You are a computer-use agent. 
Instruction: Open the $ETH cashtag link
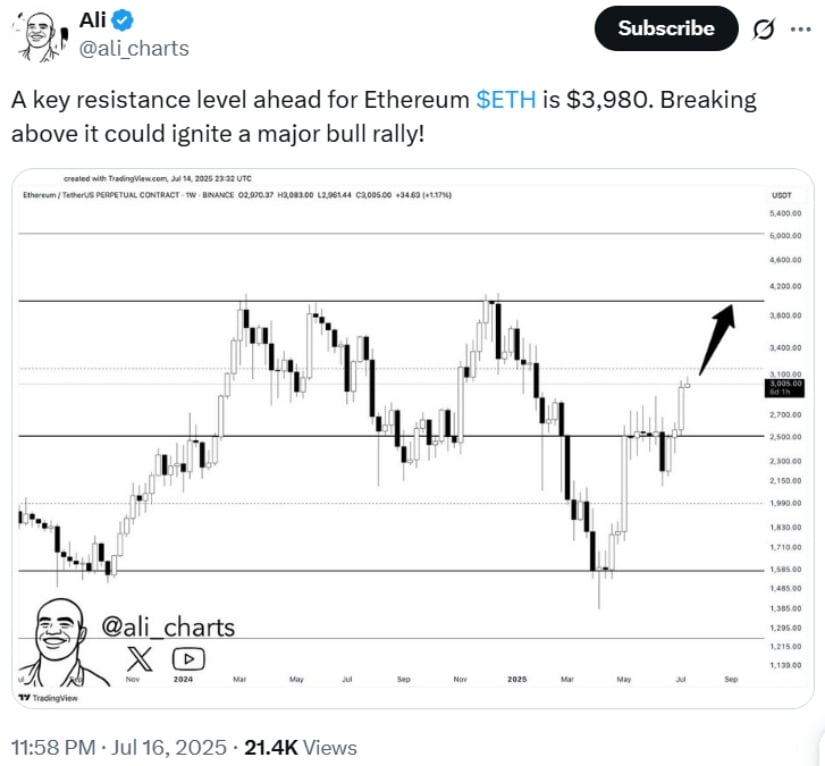click(506, 99)
